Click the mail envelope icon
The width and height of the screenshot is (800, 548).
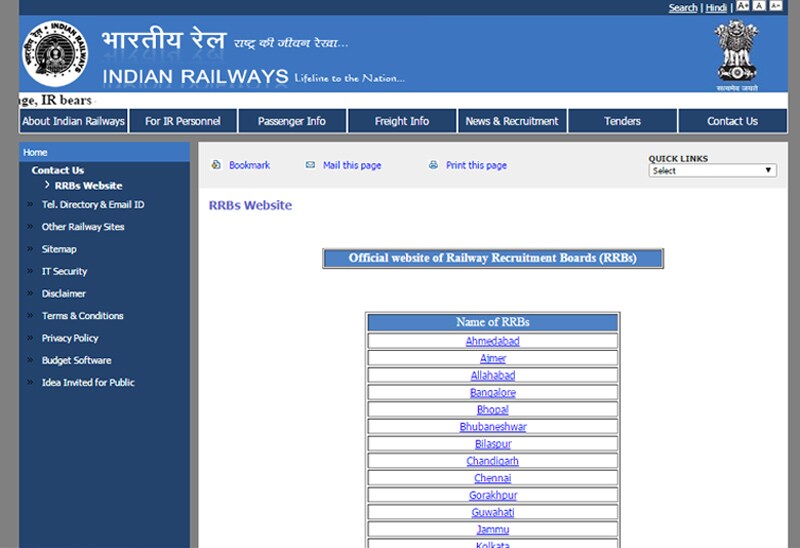310,164
